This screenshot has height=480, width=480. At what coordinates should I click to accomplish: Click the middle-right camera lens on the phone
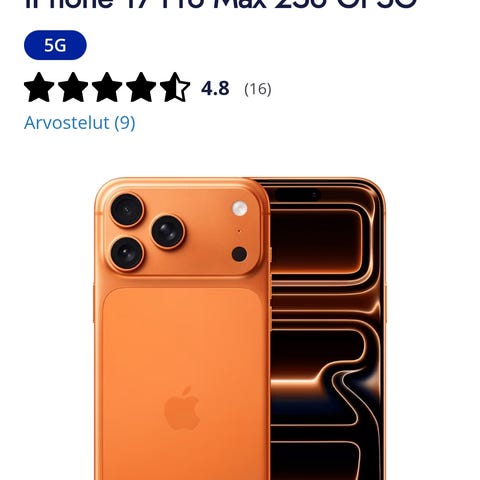[168, 232]
